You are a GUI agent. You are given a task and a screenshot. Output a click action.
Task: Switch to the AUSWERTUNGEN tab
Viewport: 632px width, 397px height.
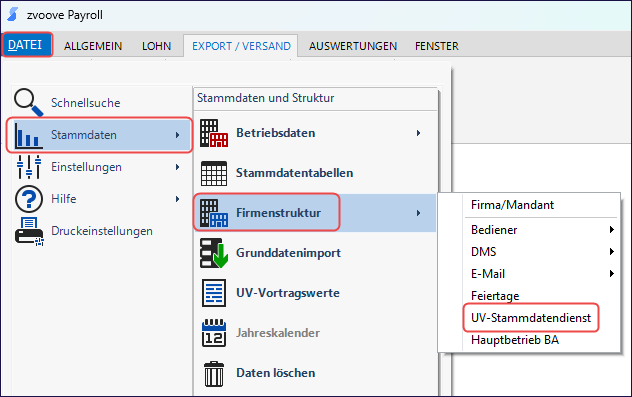[353, 46]
